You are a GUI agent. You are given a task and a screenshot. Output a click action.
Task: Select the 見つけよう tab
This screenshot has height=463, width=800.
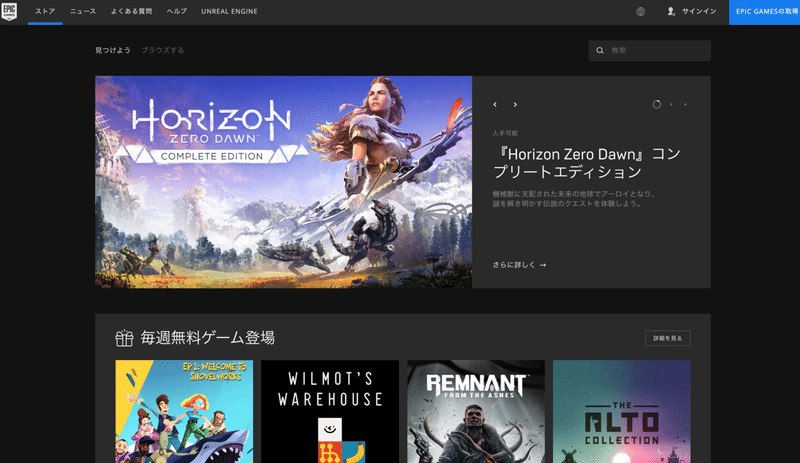(113, 50)
